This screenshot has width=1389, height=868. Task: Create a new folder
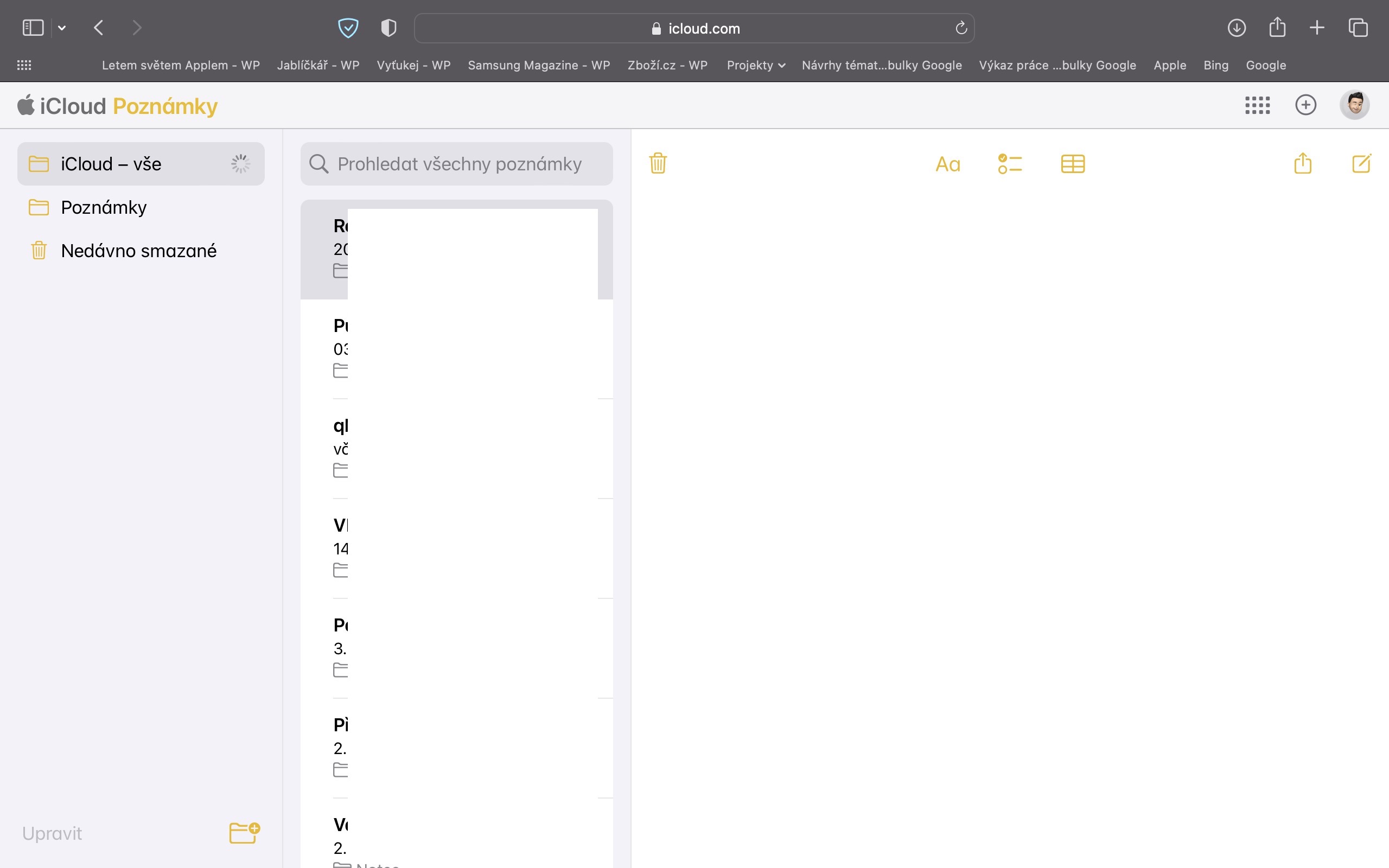(x=245, y=832)
